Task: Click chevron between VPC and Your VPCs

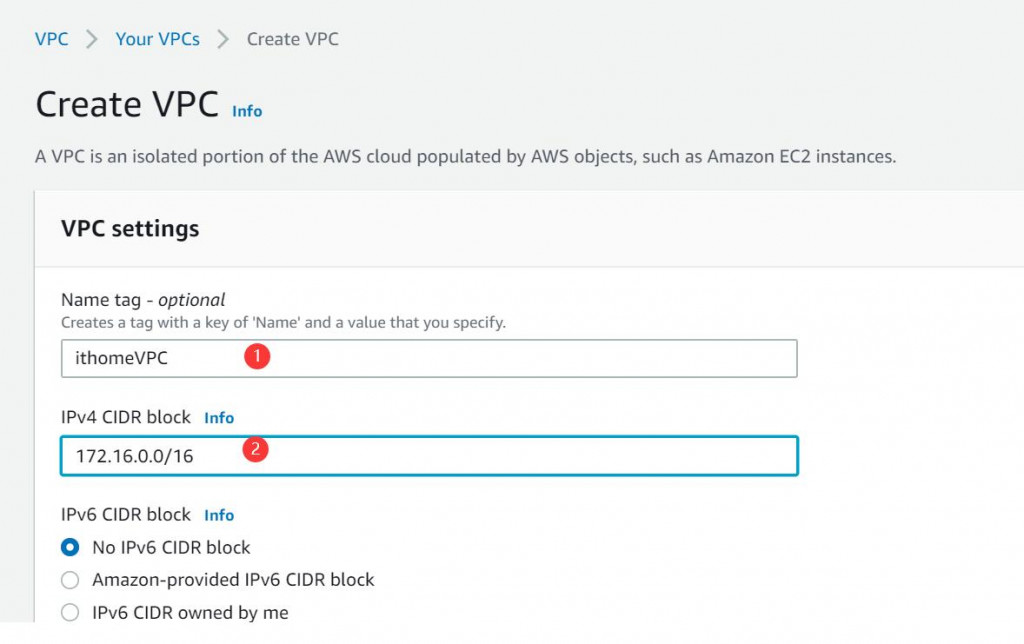Action: pyautogui.click(x=92, y=39)
